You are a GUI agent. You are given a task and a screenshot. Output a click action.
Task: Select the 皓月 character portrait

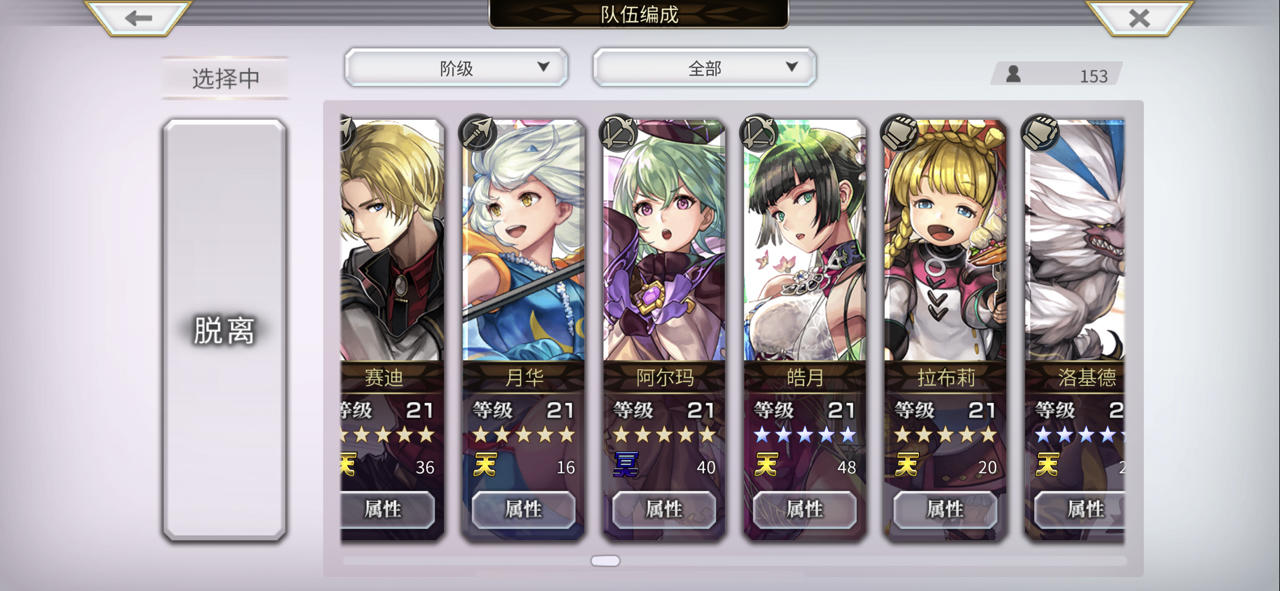click(805, 240)
